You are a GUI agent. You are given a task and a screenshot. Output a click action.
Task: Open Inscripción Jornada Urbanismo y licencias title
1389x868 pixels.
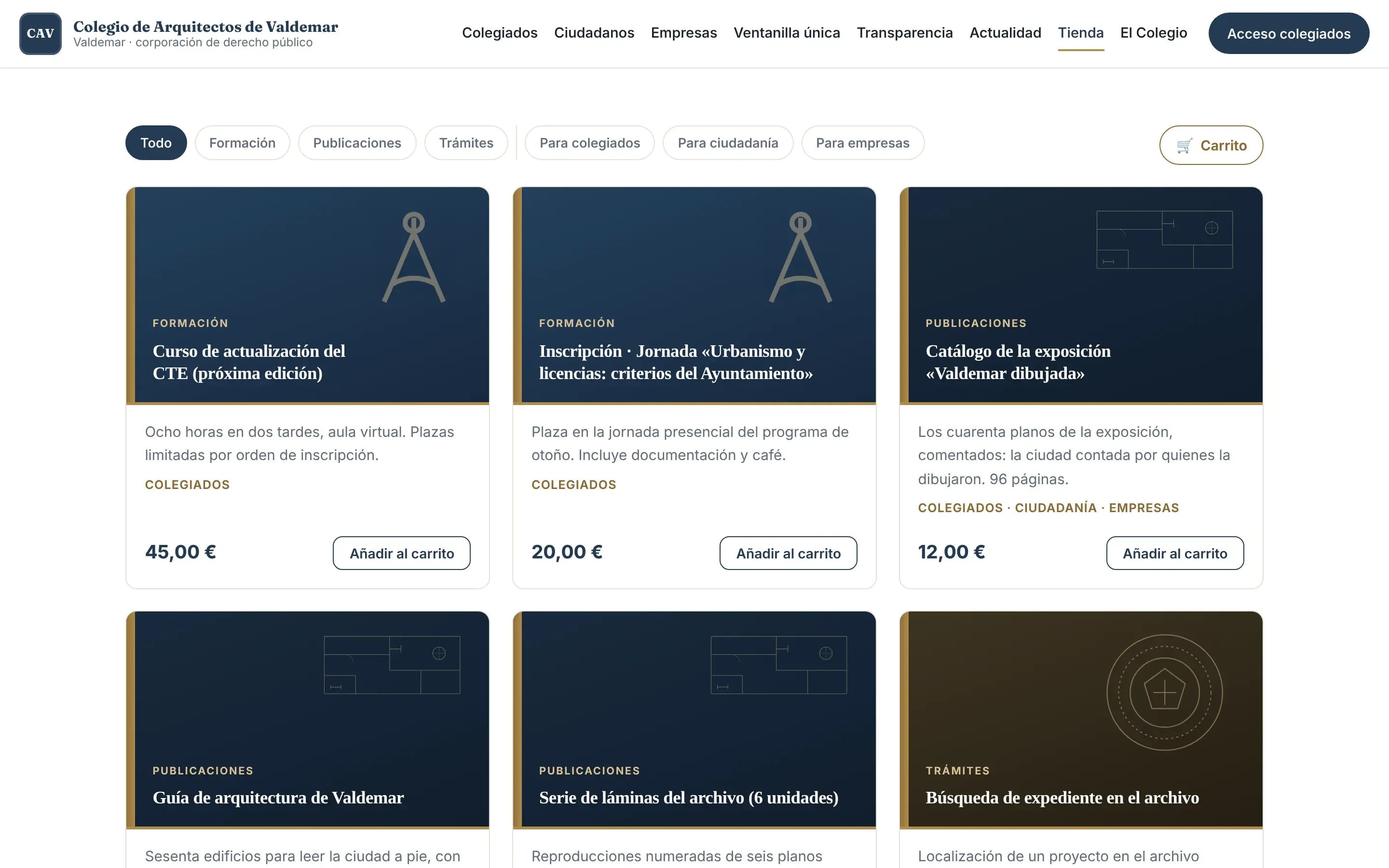676,362
